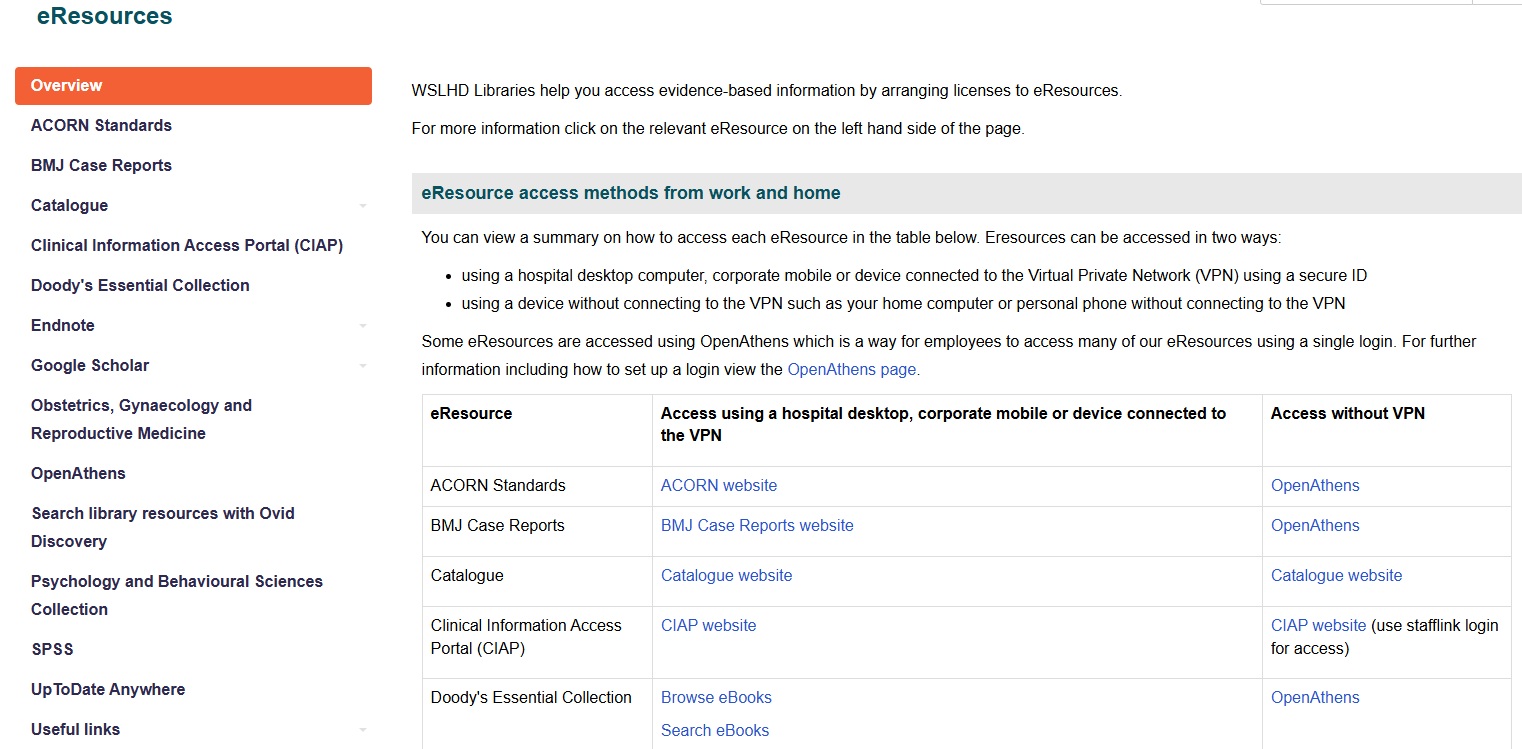Open the OpenAthens page link
Image resolution: width=1522 pixels, height=749 pixels.
click(849, 369)
